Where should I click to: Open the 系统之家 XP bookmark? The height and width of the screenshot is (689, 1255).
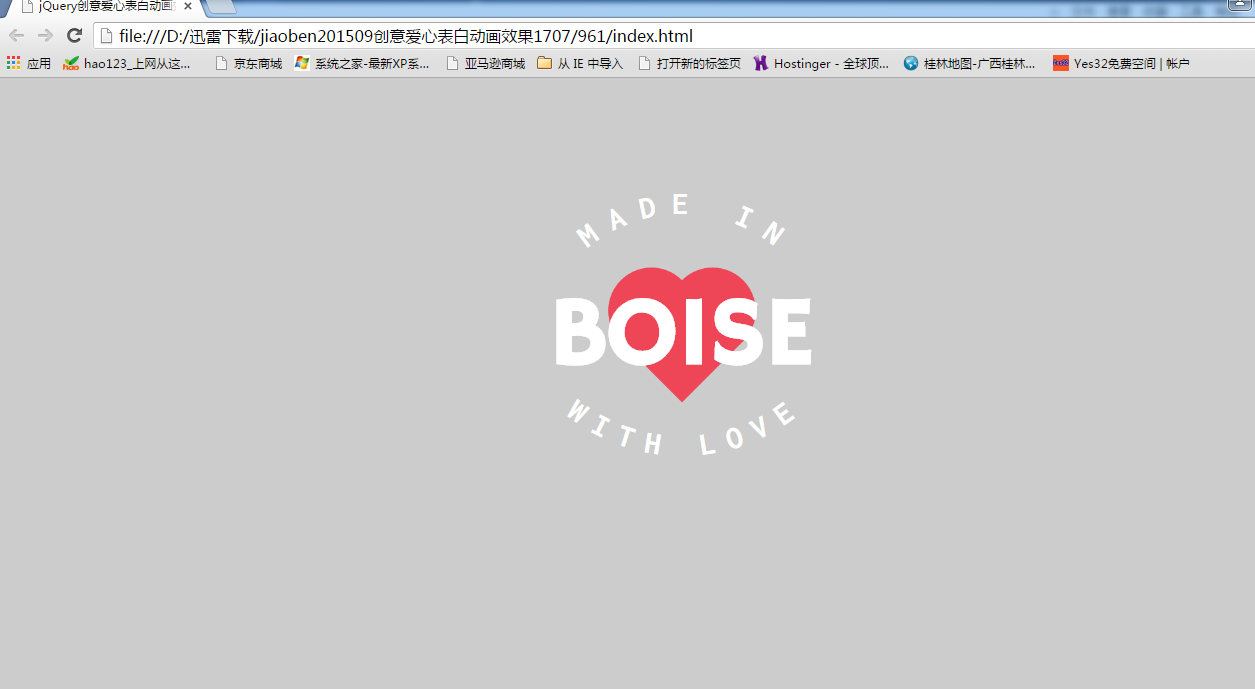362,63
